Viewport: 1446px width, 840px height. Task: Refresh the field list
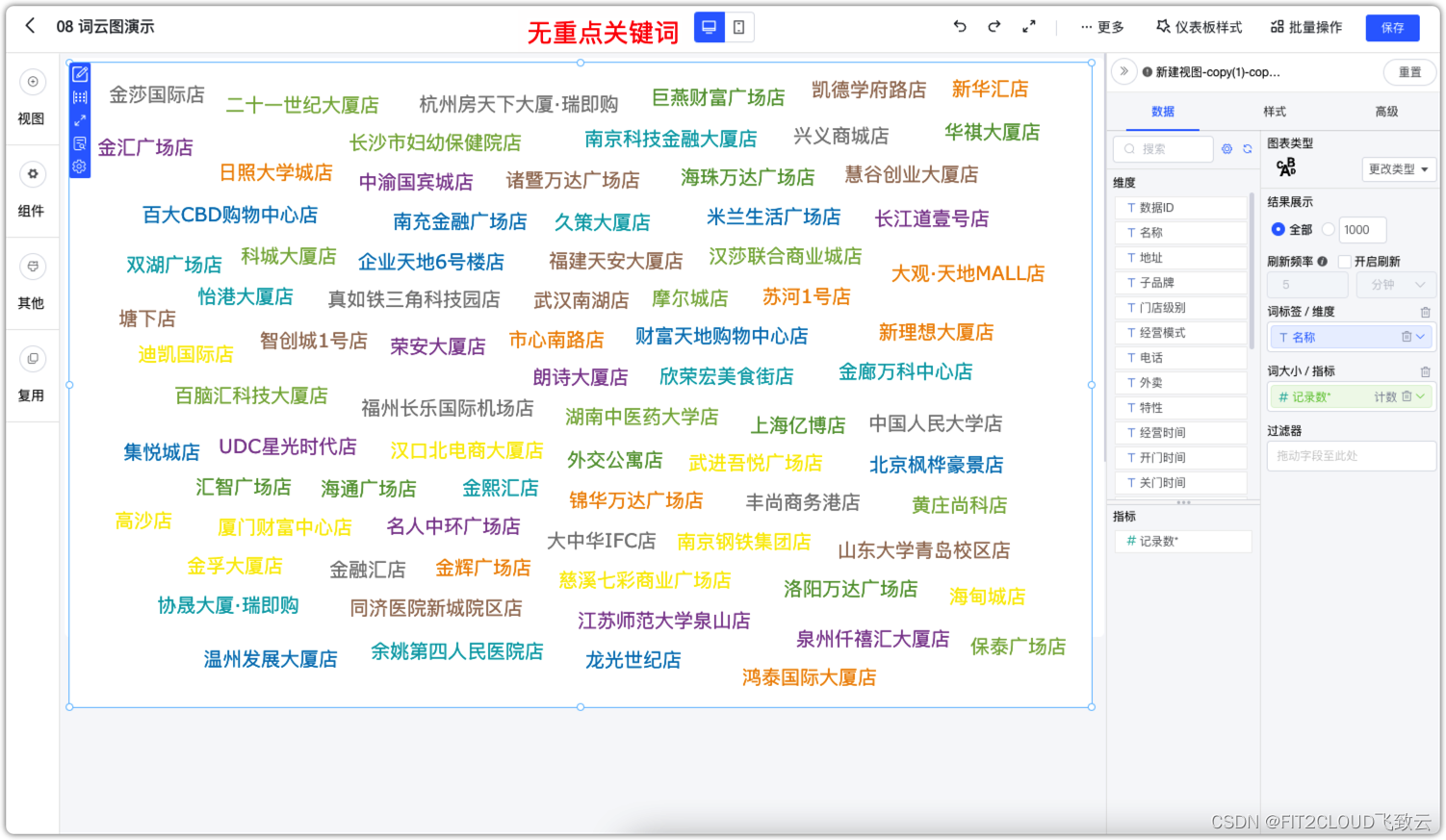pos(1247,149)
